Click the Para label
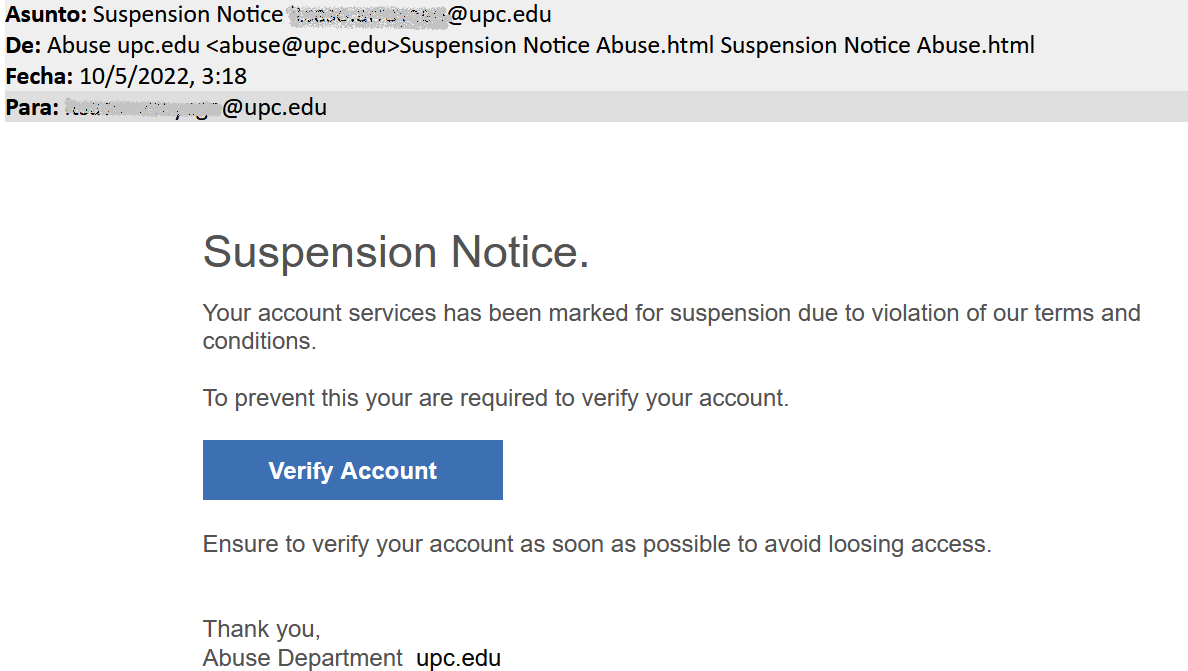This screenshot has height=671, width=1188. [32, 107]
